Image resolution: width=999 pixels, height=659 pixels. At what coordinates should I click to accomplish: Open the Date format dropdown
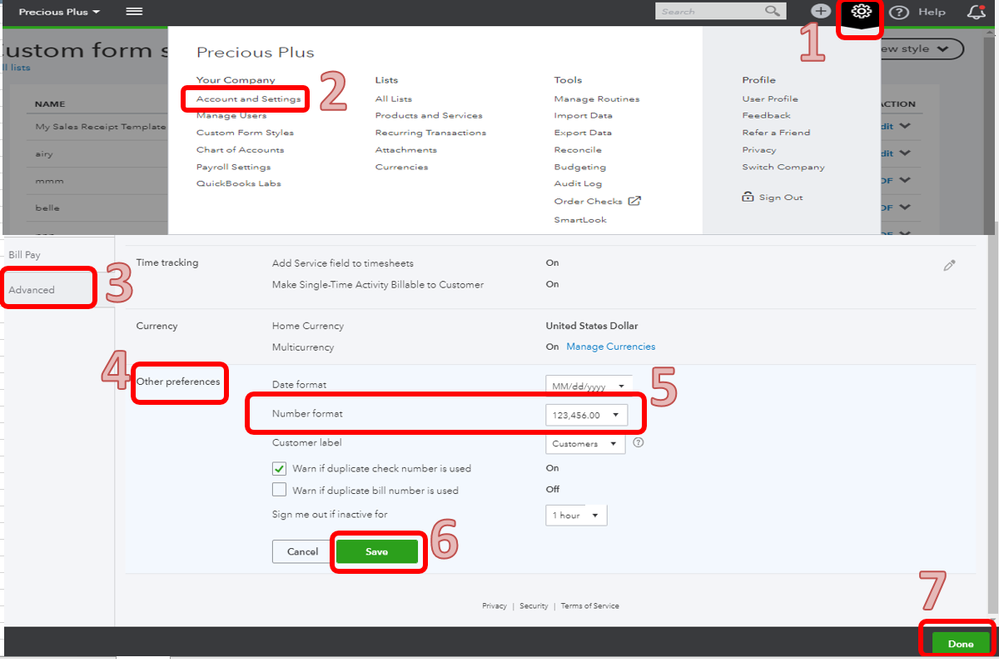(588, 386)
